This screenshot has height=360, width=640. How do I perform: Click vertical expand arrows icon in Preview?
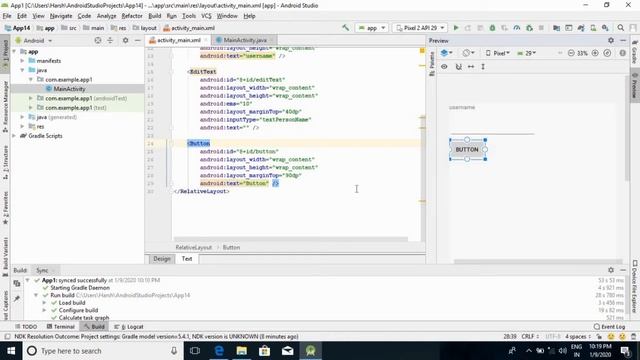click(x=483, y=67)
